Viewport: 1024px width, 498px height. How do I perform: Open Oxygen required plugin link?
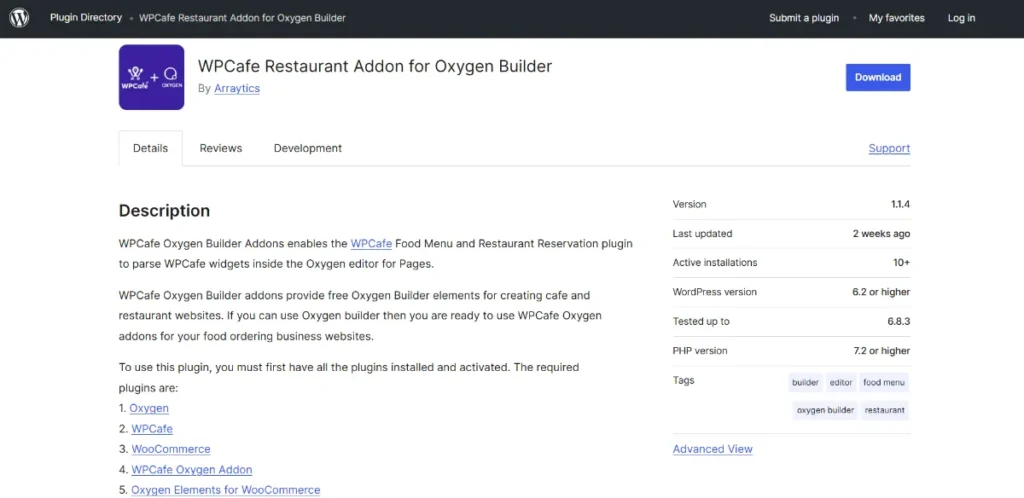(x=149, y=408)
